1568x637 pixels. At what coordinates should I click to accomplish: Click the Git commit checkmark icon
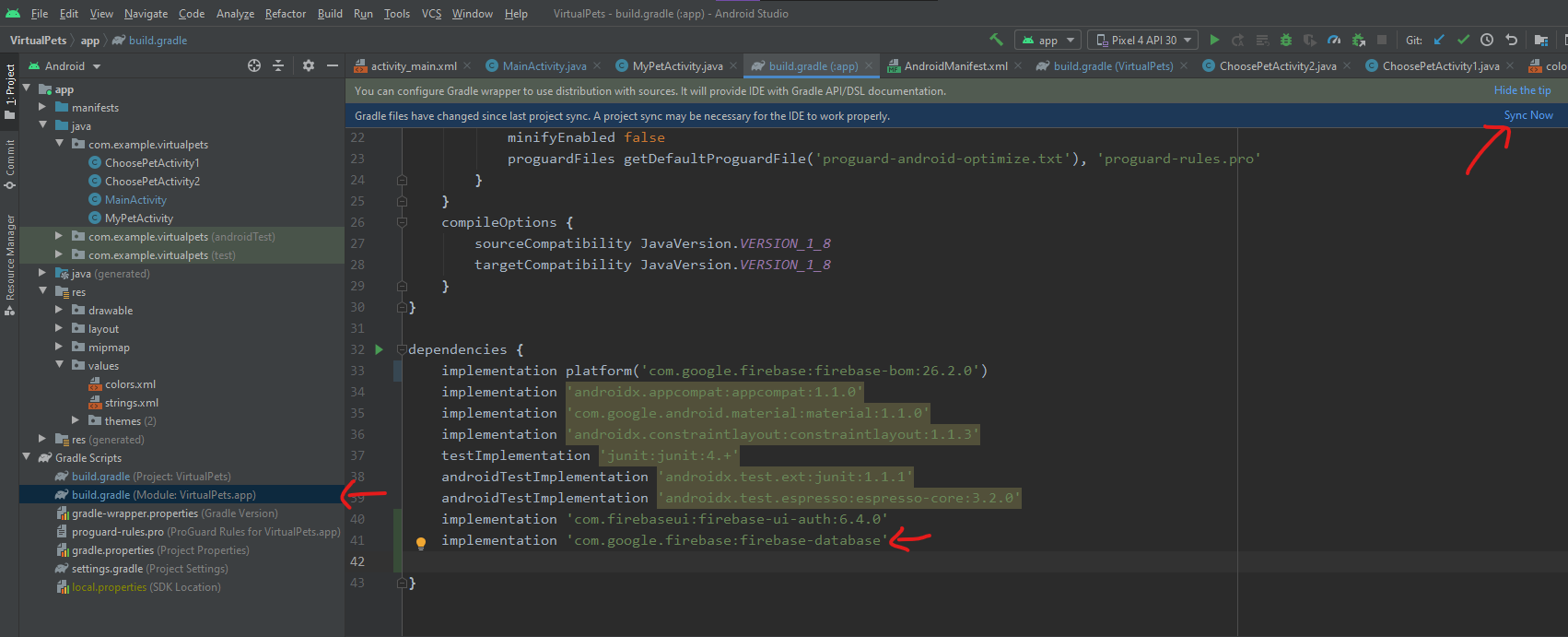pyautogui.click(x=1463, y=40)
